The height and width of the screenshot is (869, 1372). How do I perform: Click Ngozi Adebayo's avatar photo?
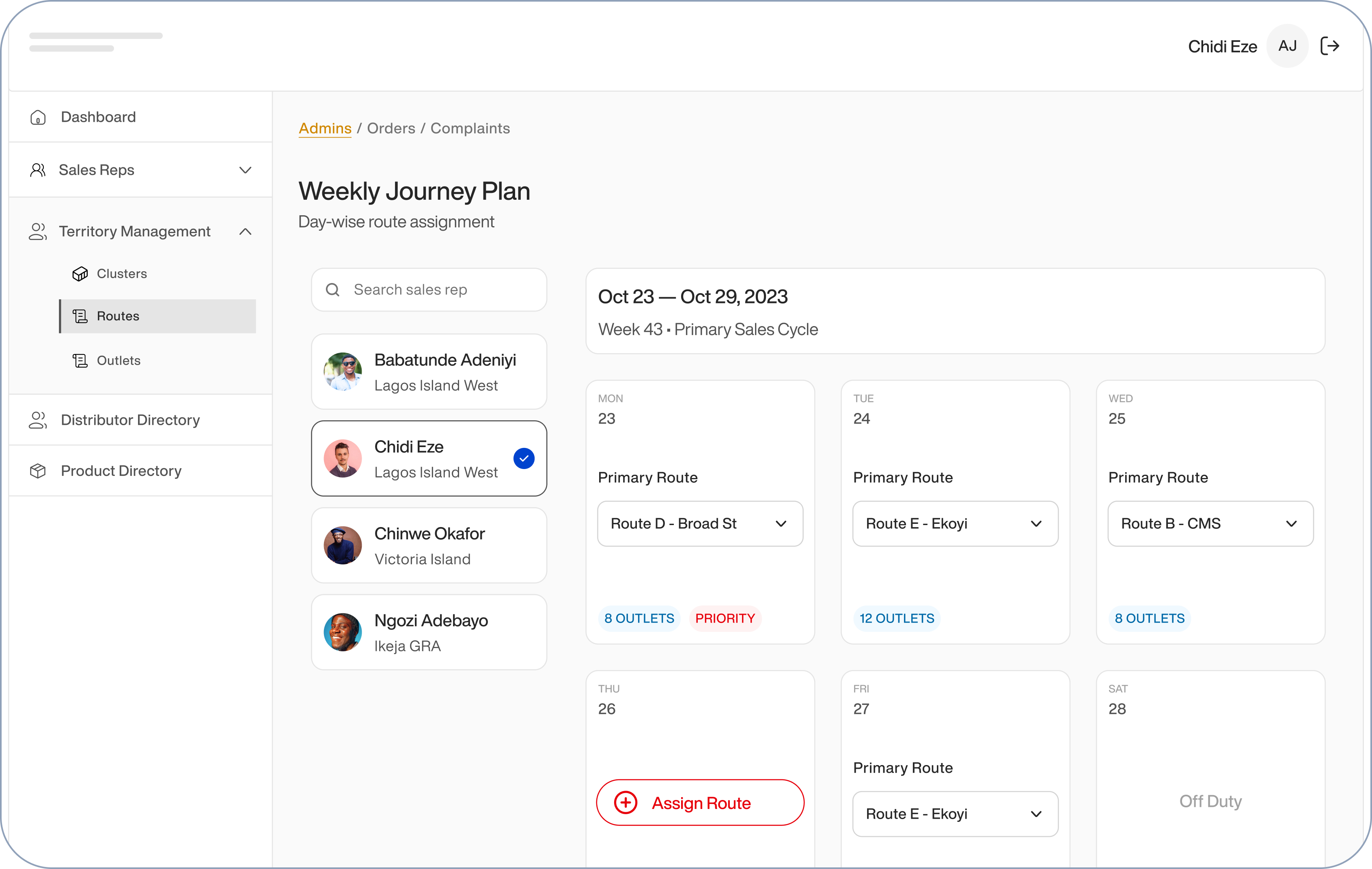pyautogui.click(x=343, y=632)
